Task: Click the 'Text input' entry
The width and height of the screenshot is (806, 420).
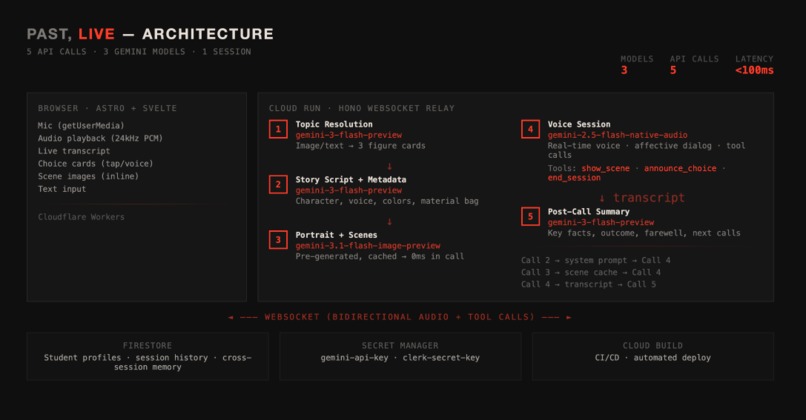Action: tap(62, 189)
